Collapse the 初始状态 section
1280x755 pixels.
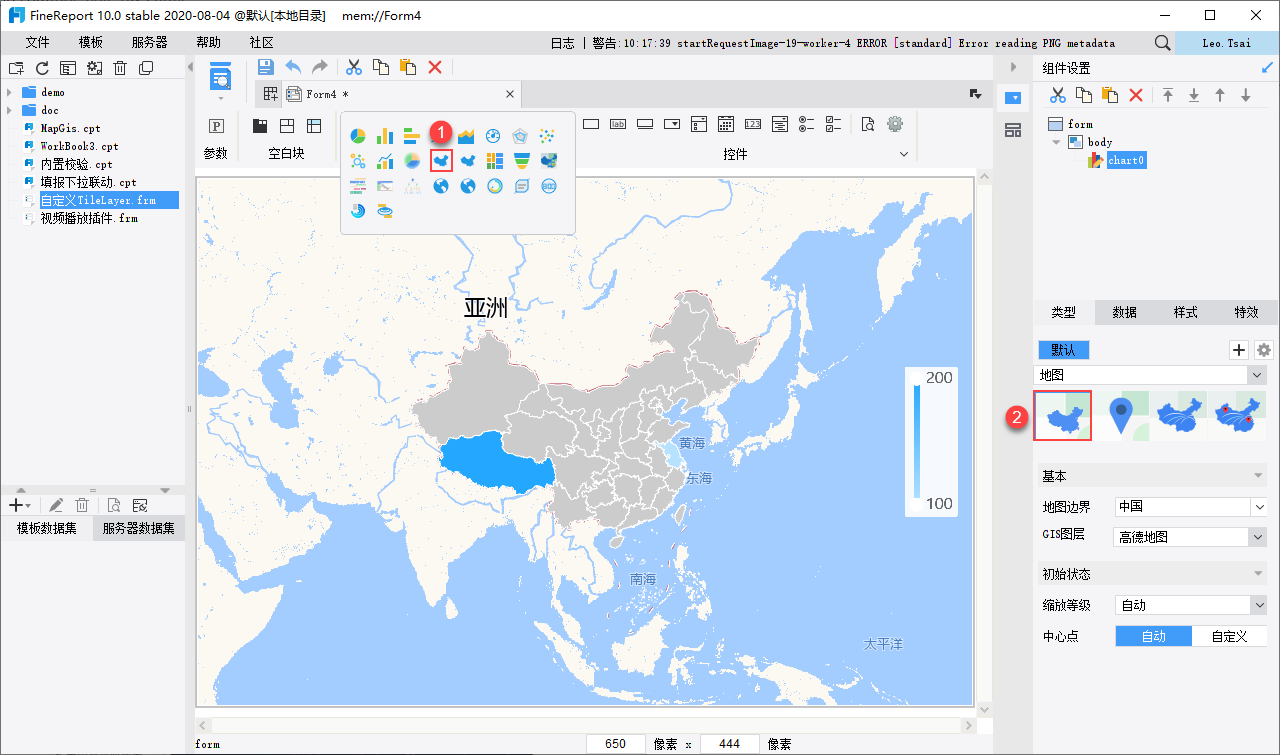tap(1259, 575)
